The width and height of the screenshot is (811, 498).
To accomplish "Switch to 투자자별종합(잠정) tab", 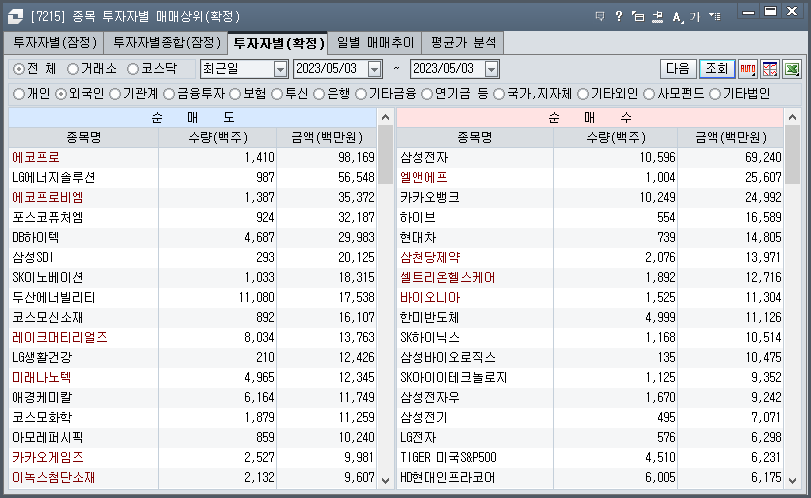I will (167, 42).
